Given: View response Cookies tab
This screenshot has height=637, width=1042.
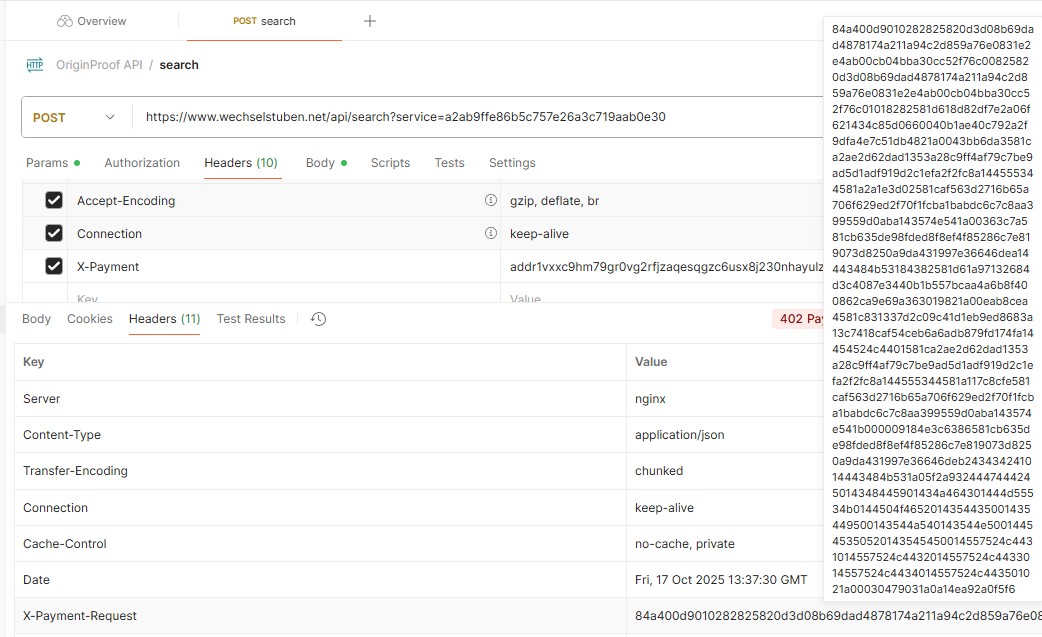Looking at the screenshot, I should pos(89,318).
